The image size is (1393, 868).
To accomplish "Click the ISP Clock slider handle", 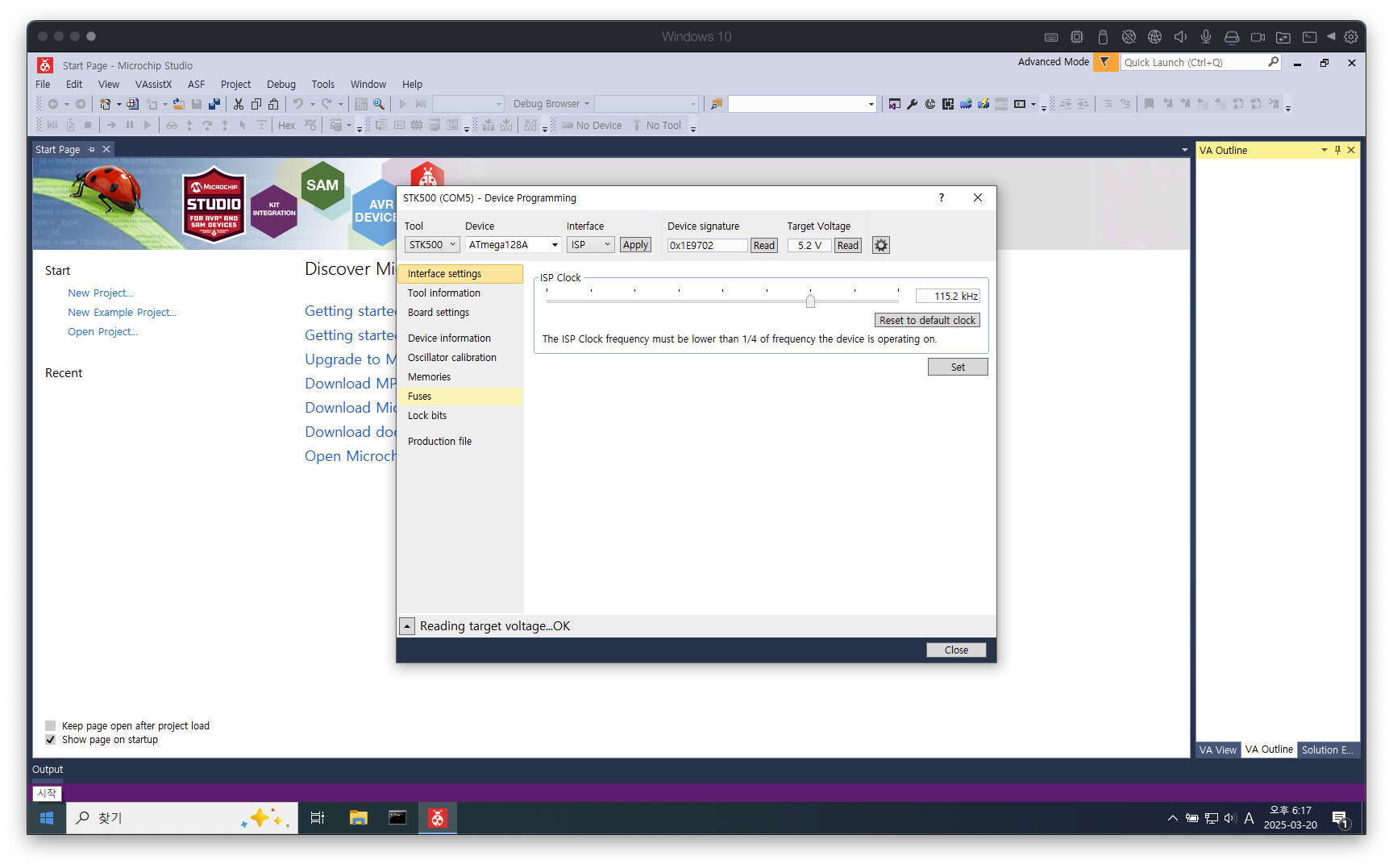I will coord(810,301).
